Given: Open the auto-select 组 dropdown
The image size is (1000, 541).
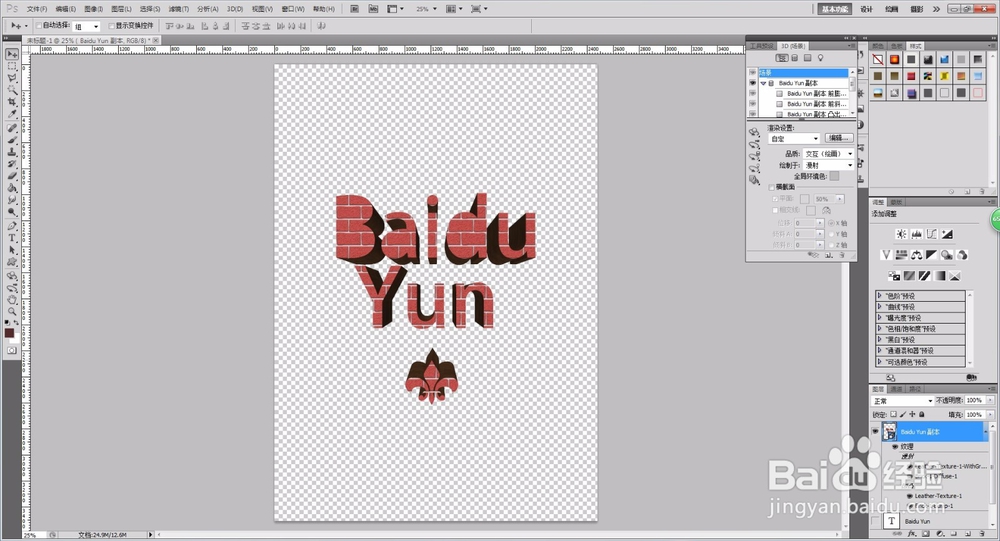Looking at the screenshot, I should coord(85,26).
